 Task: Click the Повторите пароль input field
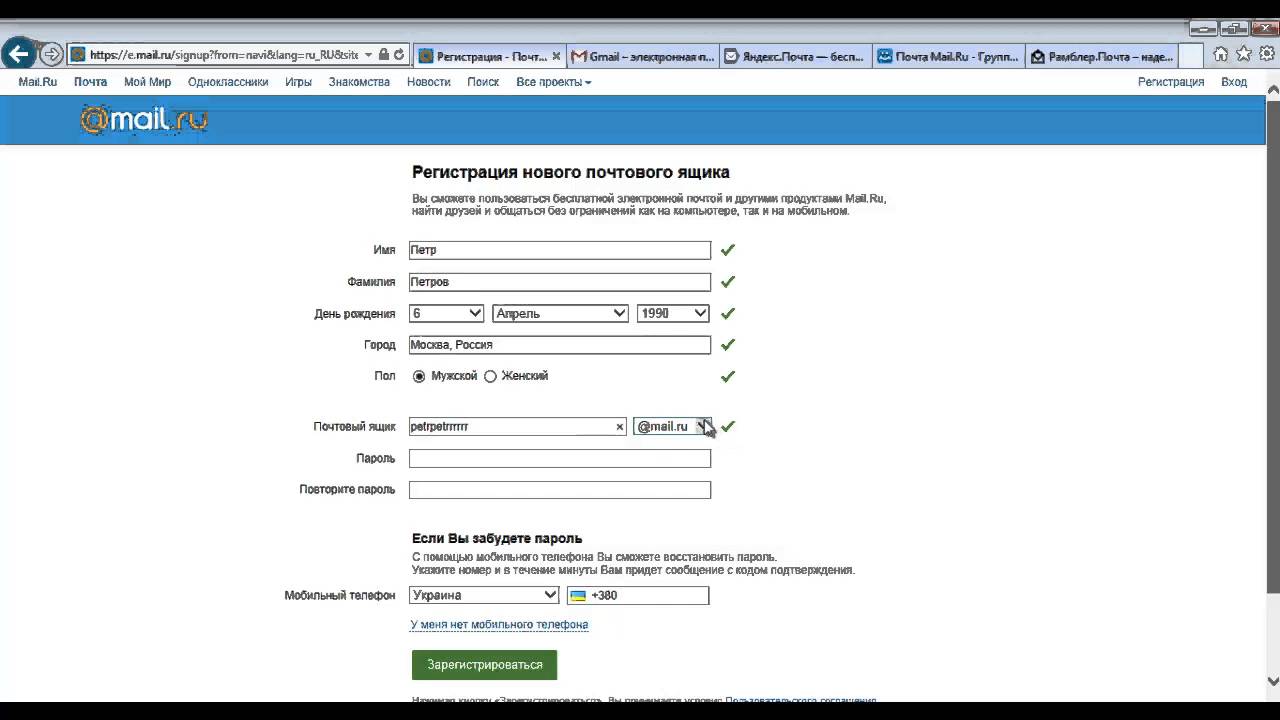[560, 490]
